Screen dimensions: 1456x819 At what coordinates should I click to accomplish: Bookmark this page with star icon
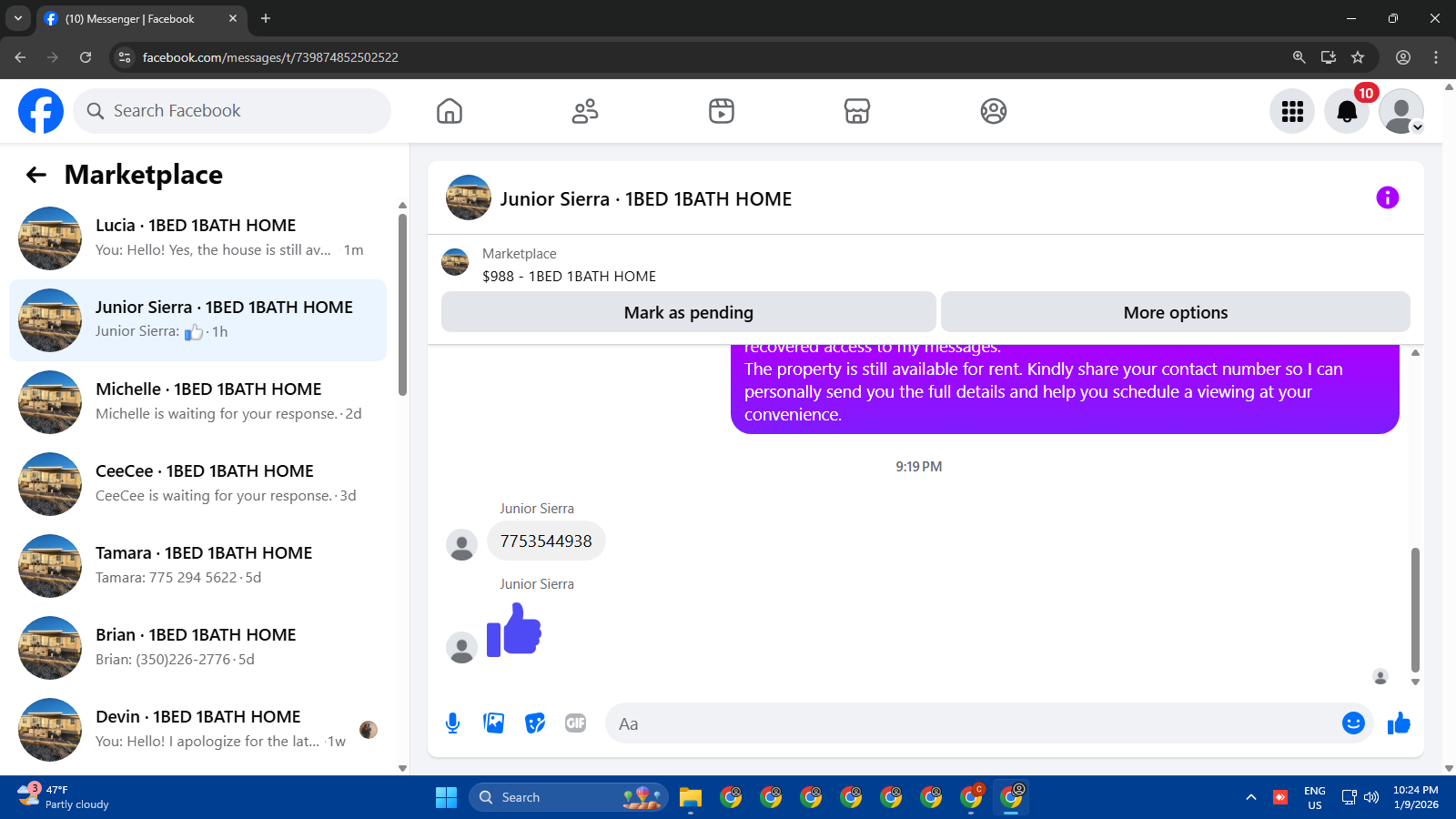tap(1358, 57)
